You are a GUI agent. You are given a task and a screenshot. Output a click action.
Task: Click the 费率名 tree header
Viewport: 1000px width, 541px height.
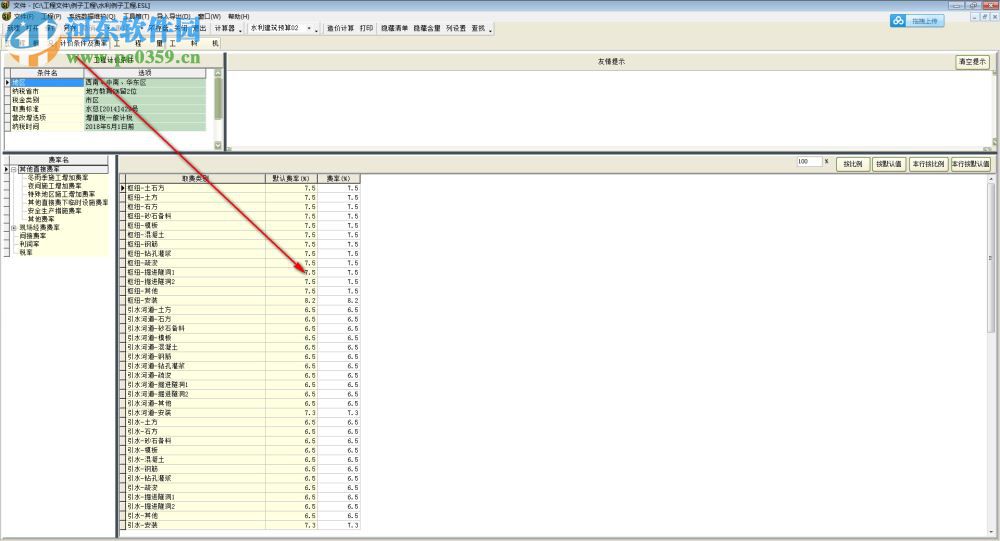click(59, 160)
